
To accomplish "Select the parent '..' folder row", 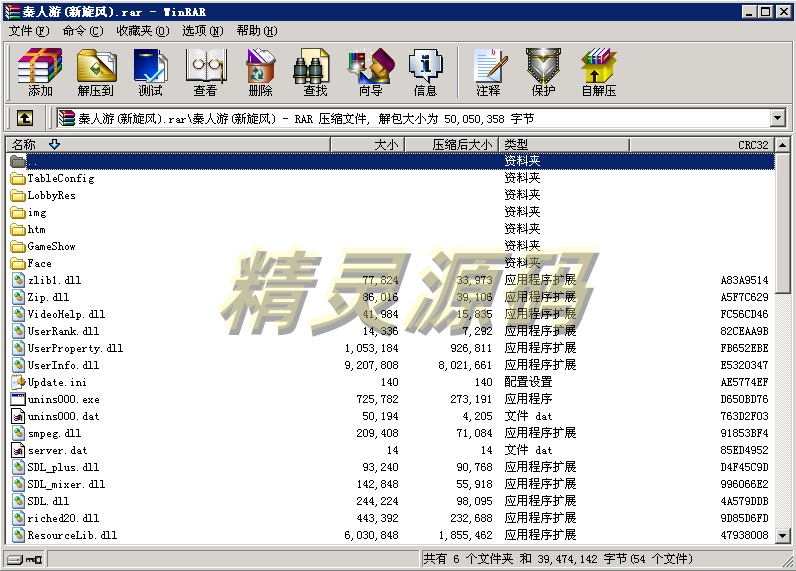I will point(392,161).
